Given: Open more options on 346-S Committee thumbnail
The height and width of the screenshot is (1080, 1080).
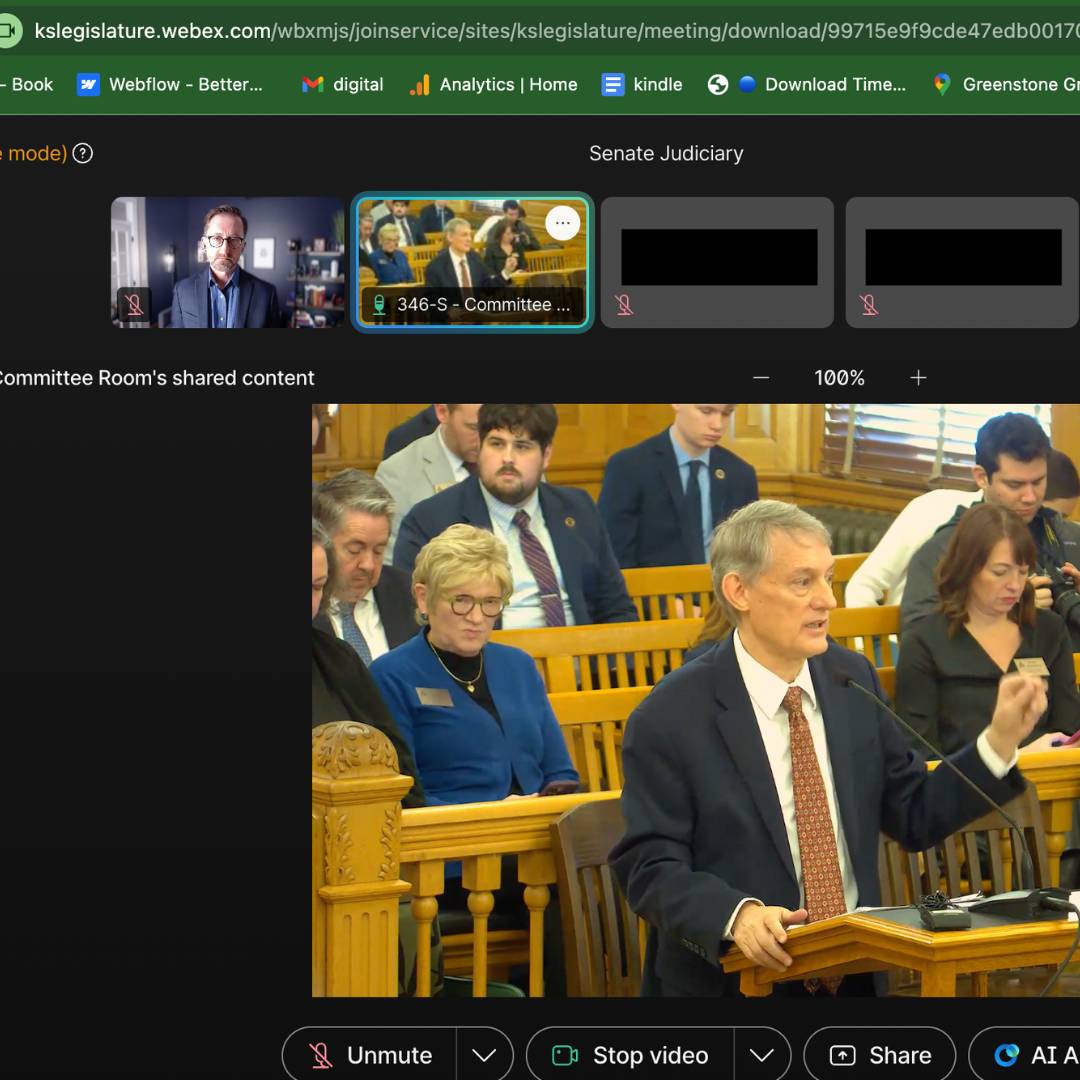Looking at the screenshot, I should tap(563, 224).
